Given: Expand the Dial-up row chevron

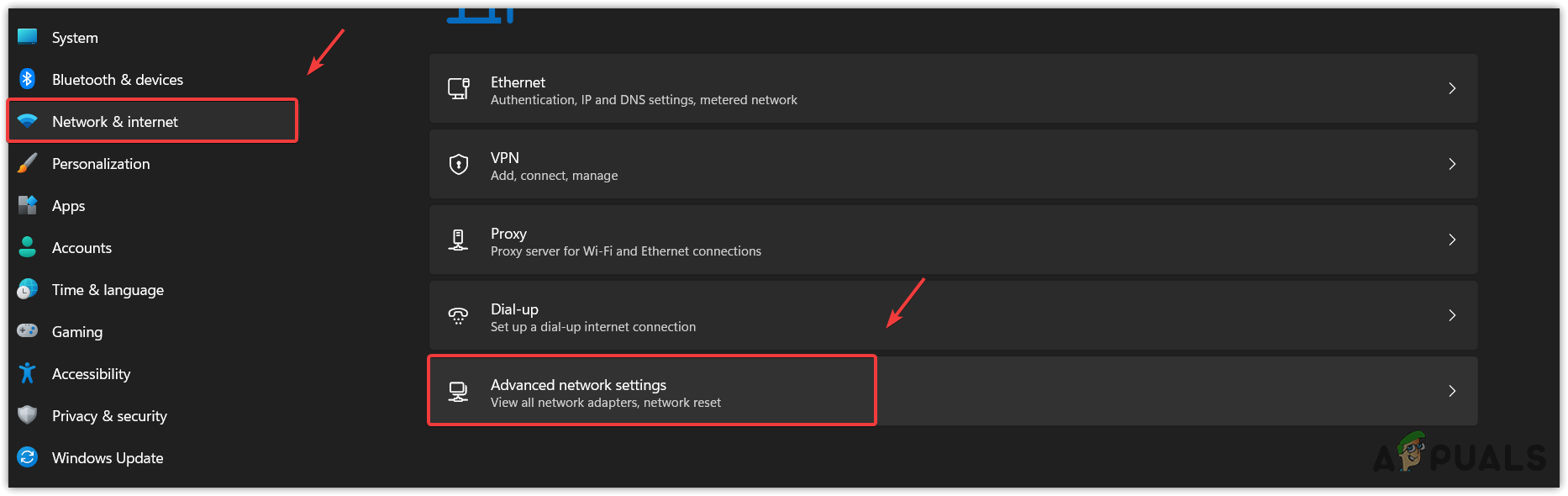Looking at the screenshot, I should [x=1452, y=315].
